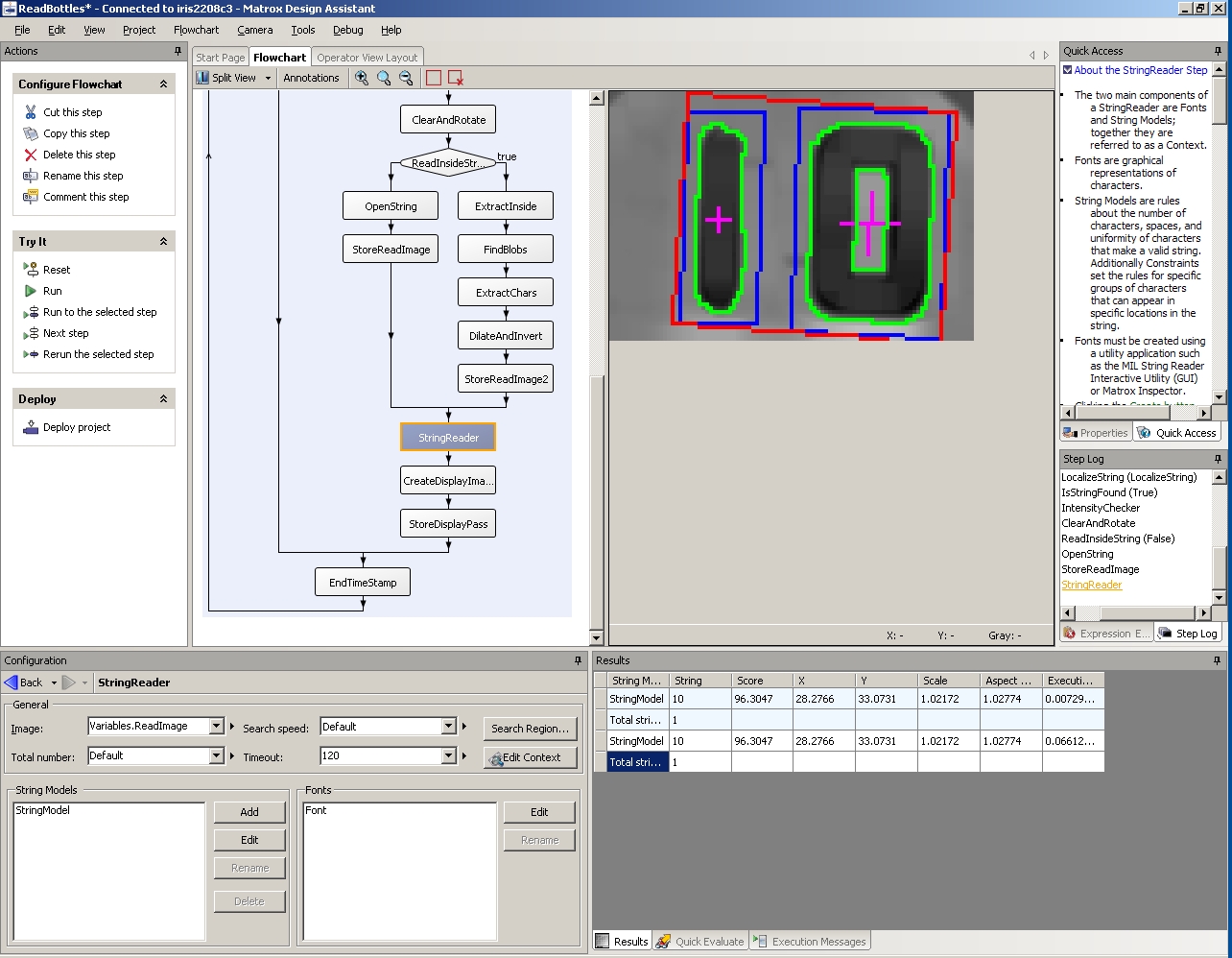This screenshot has width=1232, height=958.
Task: Run the project using the green Run arrow
Action: [x=30, y=291]
